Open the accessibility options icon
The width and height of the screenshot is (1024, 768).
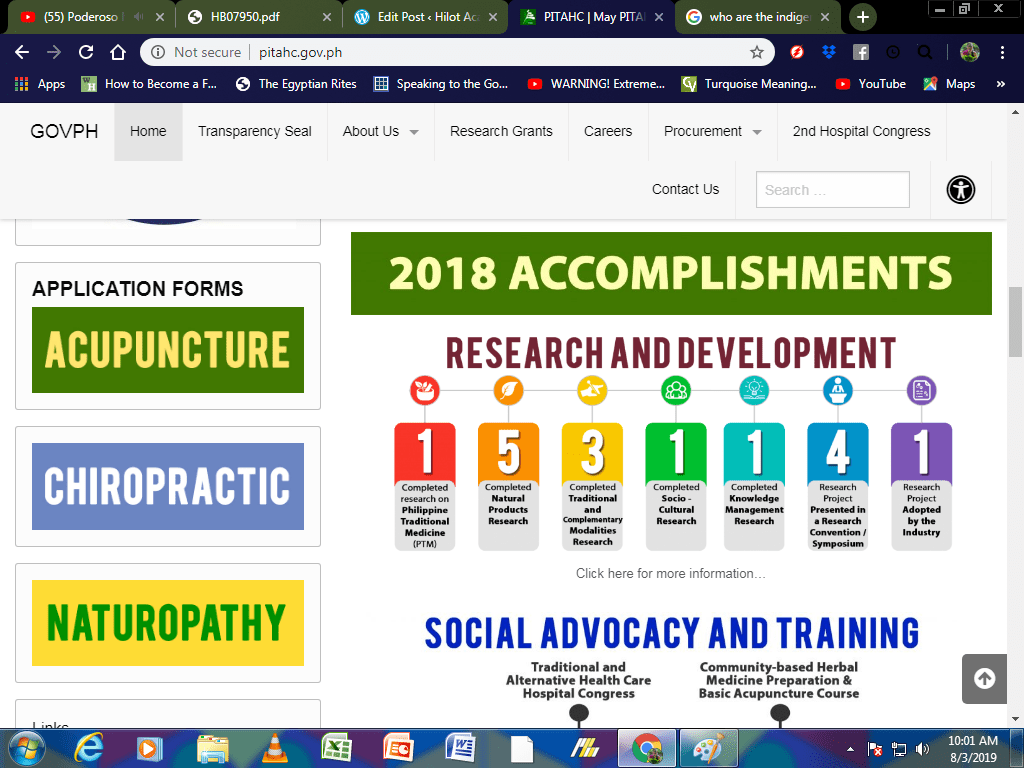(x=961, y=190)
